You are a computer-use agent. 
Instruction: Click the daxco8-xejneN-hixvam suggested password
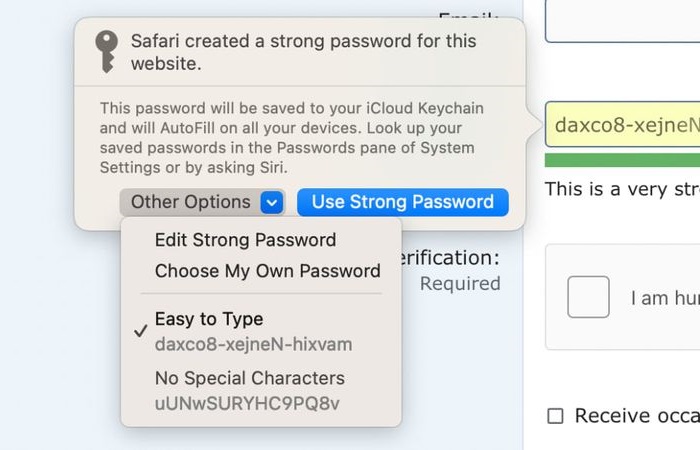click(254, 344)
